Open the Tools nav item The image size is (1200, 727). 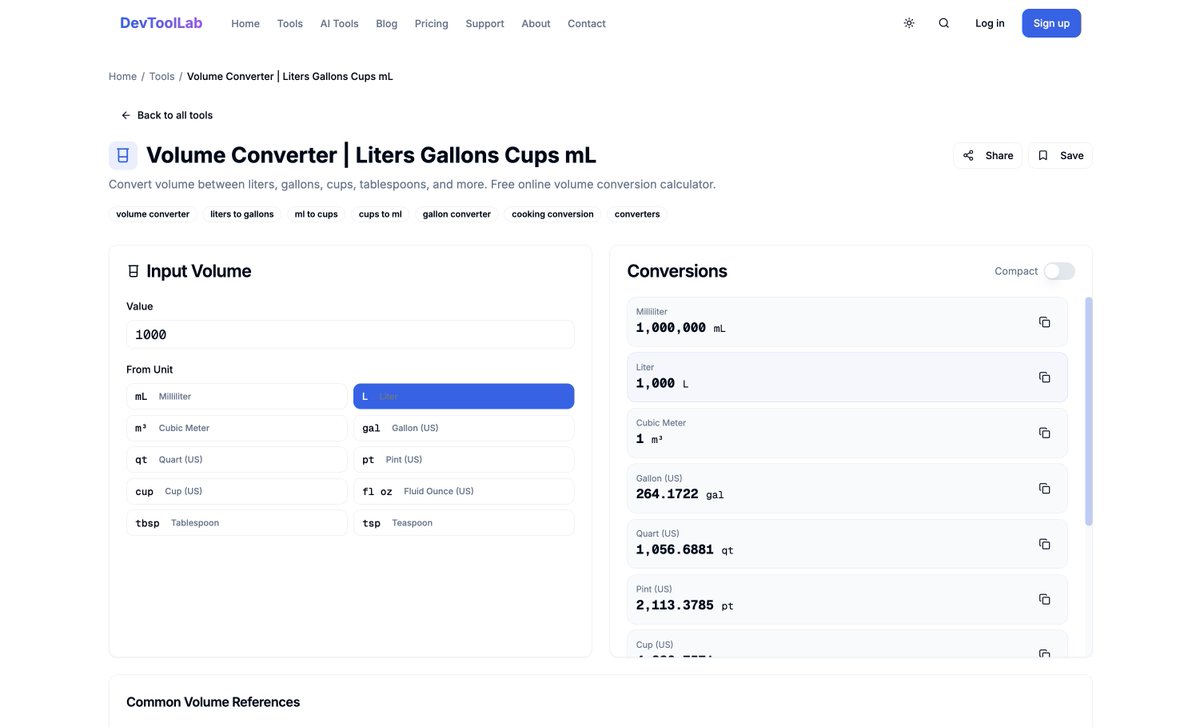click(x=290, y=23)
